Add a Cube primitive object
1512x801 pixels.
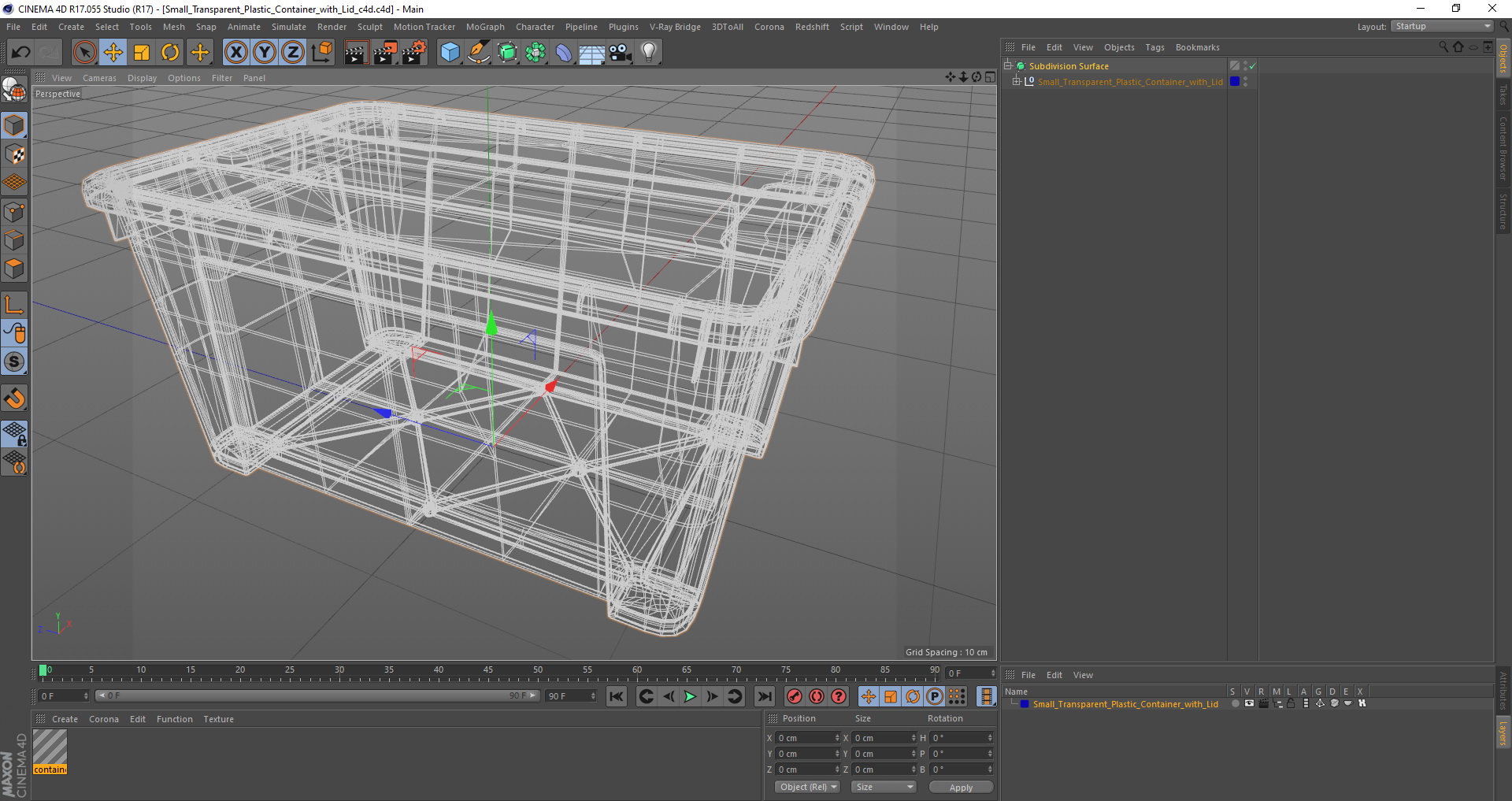pyautogui.click(x=450, y=53)
